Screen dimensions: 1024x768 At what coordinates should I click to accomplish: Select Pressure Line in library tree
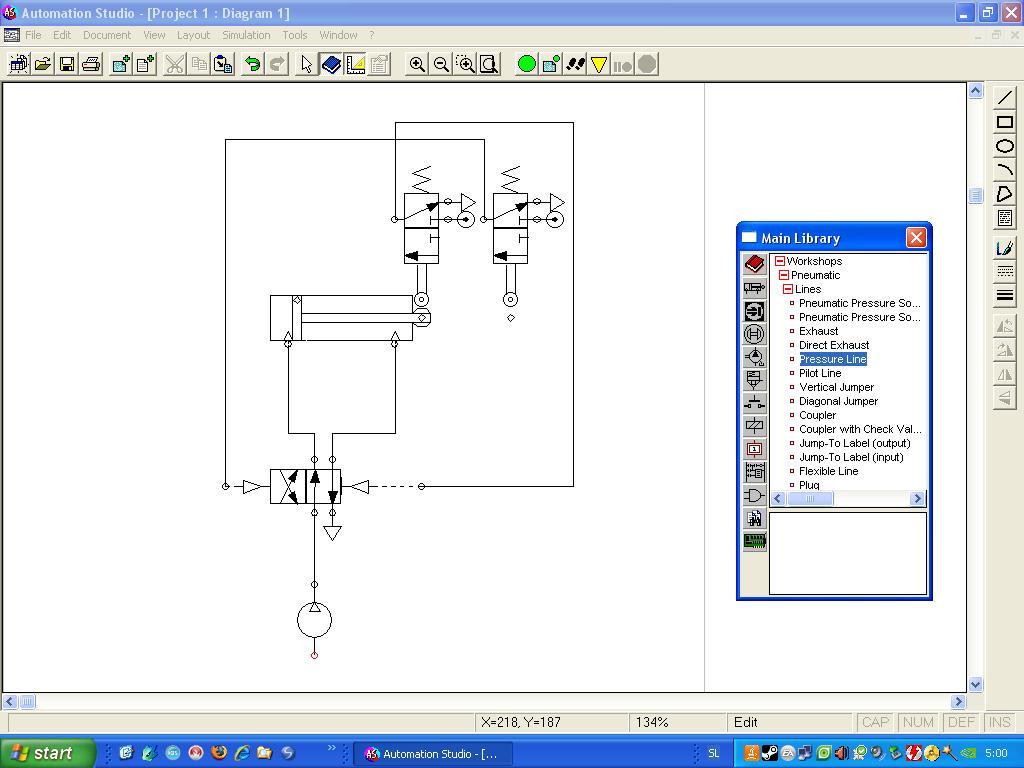[x=833, y=359]
